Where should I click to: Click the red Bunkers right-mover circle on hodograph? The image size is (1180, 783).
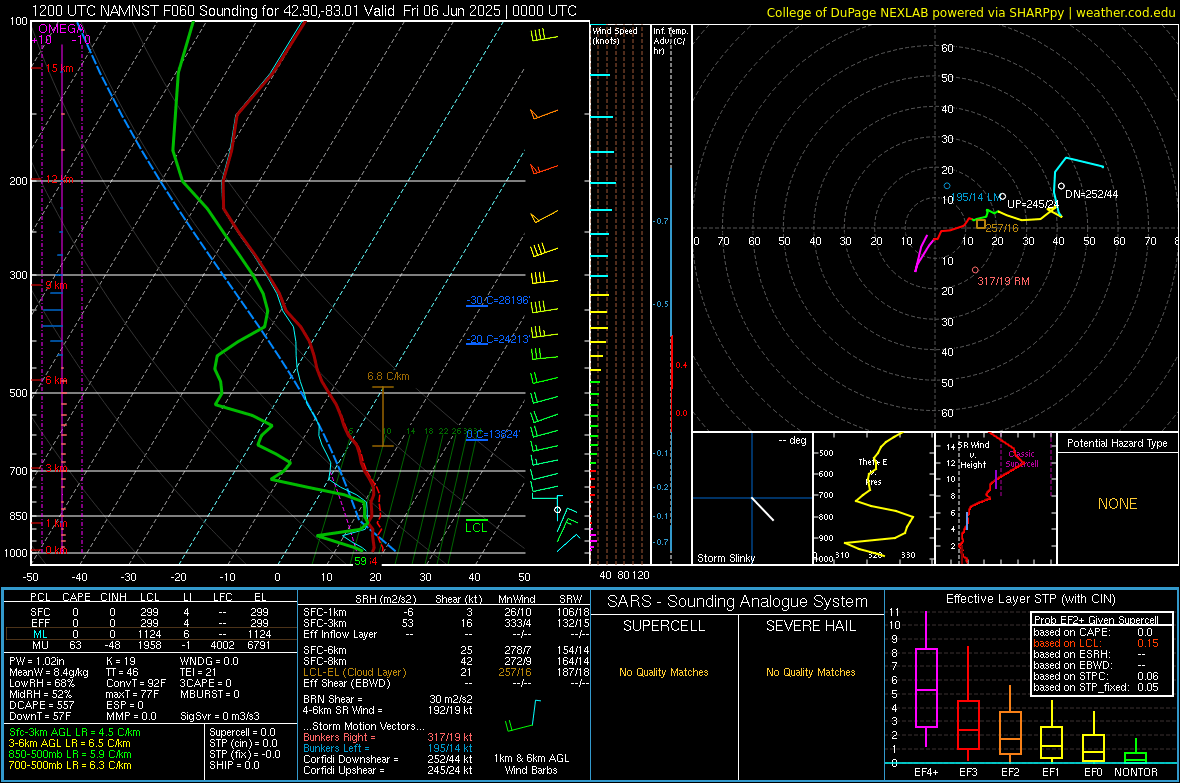click(975, 270)
